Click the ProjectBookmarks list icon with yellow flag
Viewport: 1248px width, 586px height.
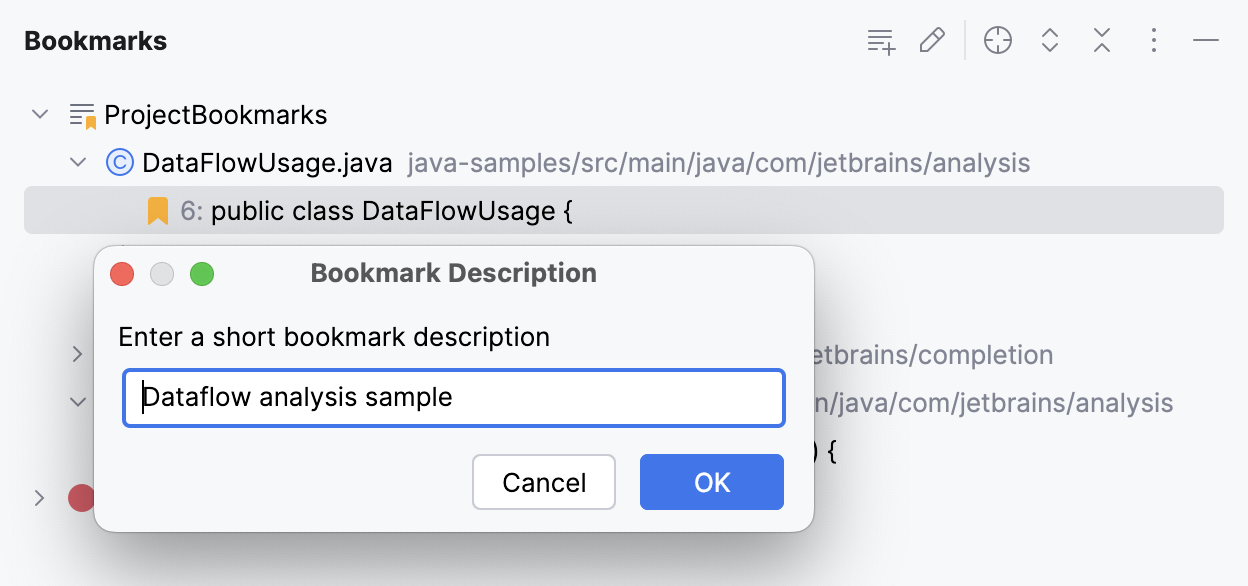pos(81,114)
